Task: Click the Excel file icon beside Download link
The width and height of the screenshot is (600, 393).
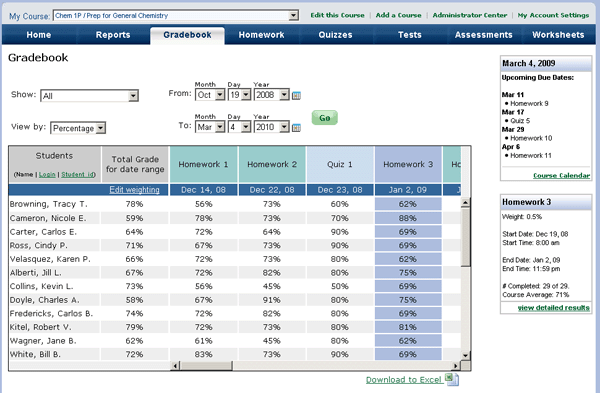Action: click(452, 379)
